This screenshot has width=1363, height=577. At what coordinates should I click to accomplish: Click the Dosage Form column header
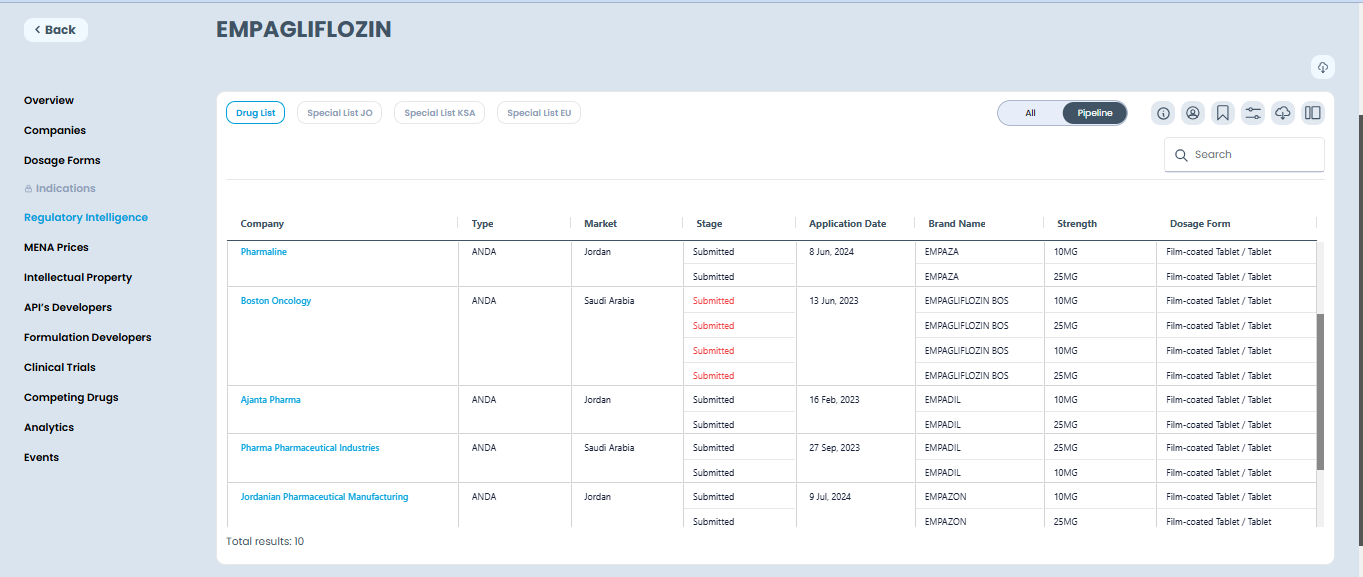(x=1200, y=224)
